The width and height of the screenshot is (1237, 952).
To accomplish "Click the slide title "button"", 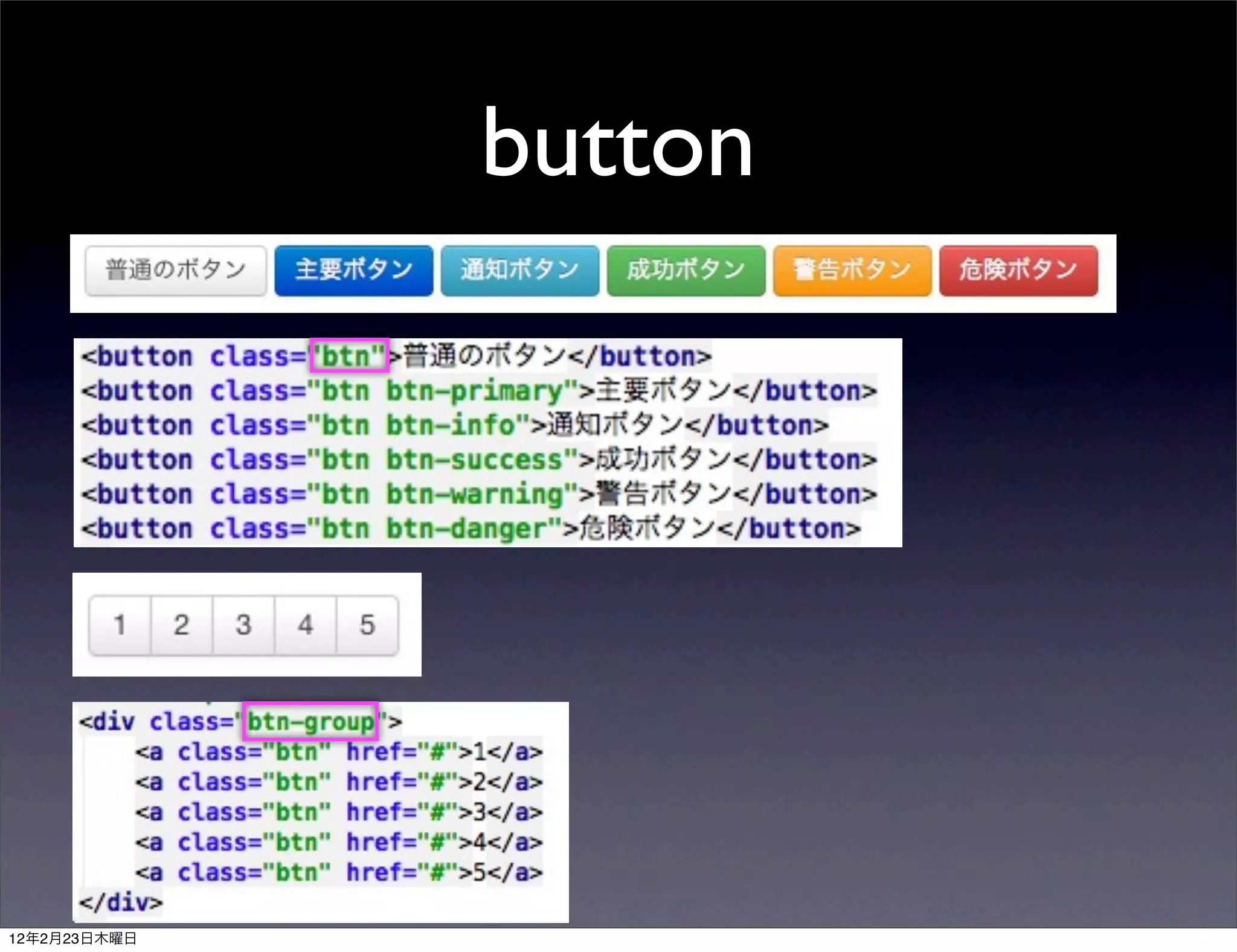I will (617, 143).
